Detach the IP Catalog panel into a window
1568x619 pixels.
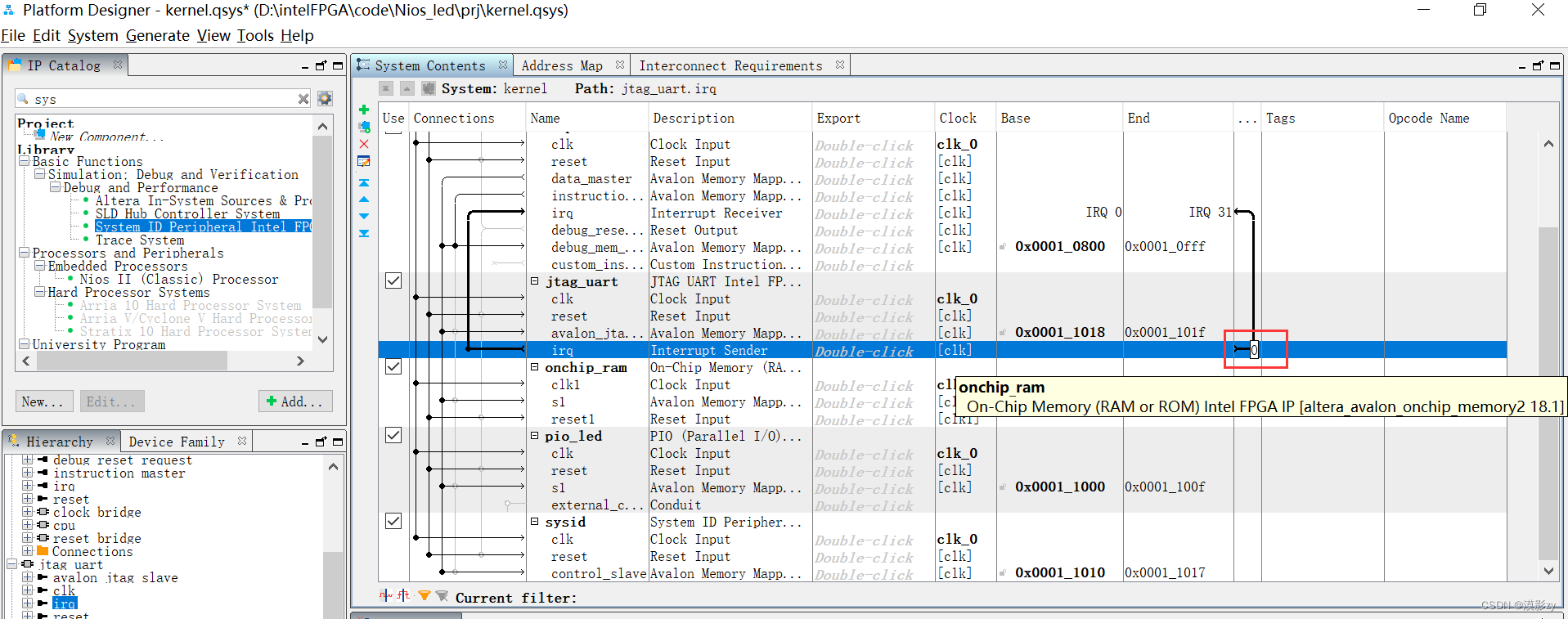pos(321,65)
